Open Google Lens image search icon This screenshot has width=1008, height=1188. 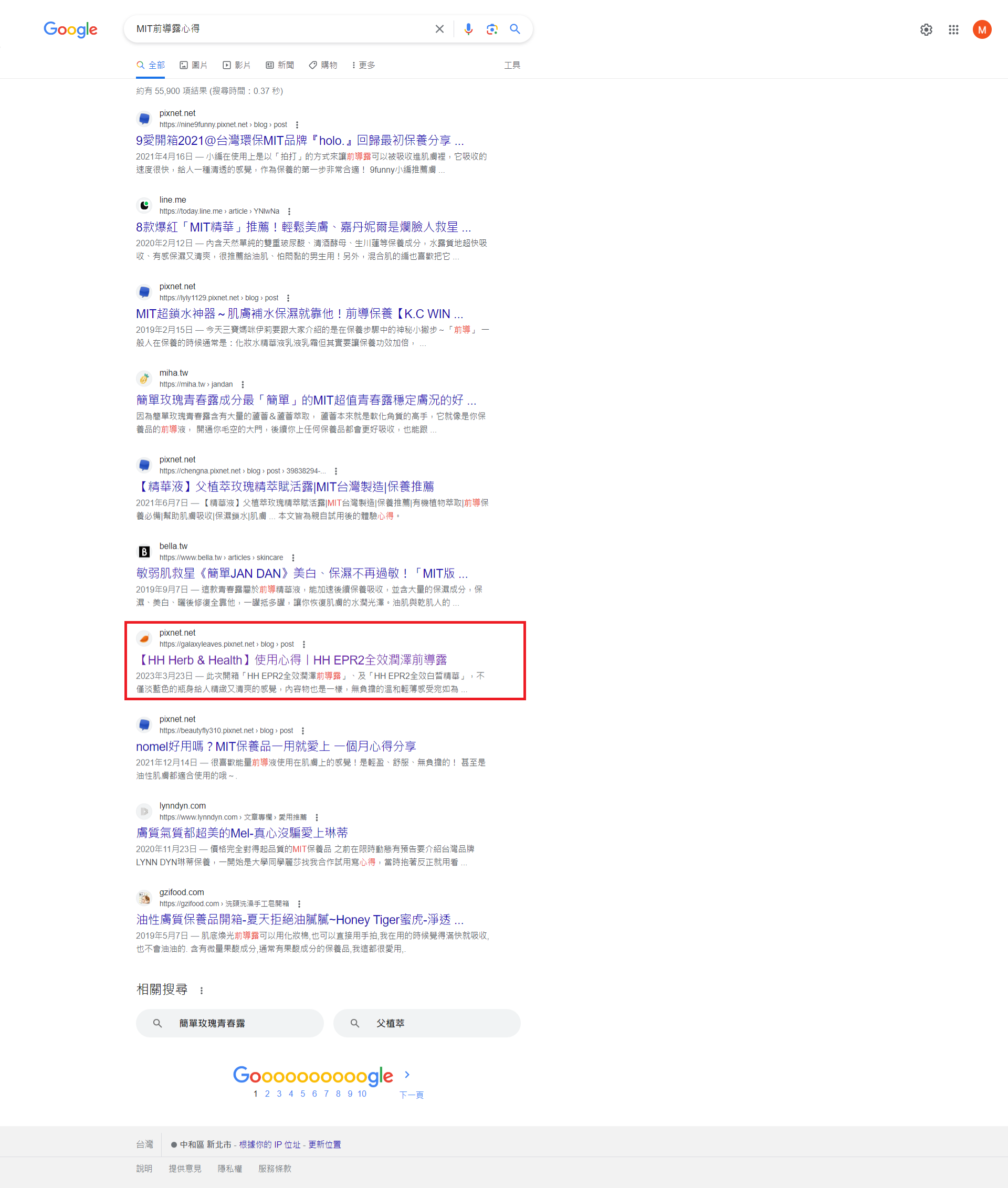(x=491, y=29)
